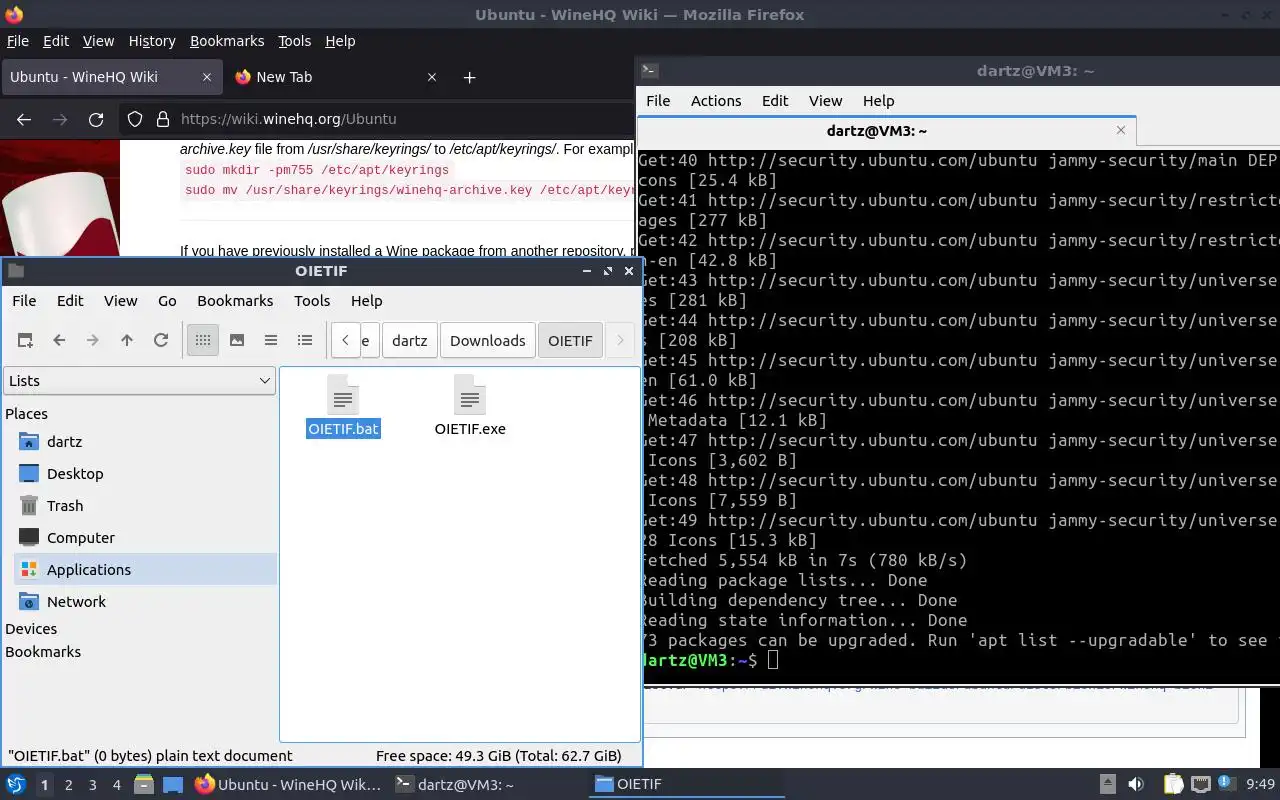This screenshot has width=1280, height=800.
Task: Activate OIETIF window from taskbar
Action: pos(689,784)
